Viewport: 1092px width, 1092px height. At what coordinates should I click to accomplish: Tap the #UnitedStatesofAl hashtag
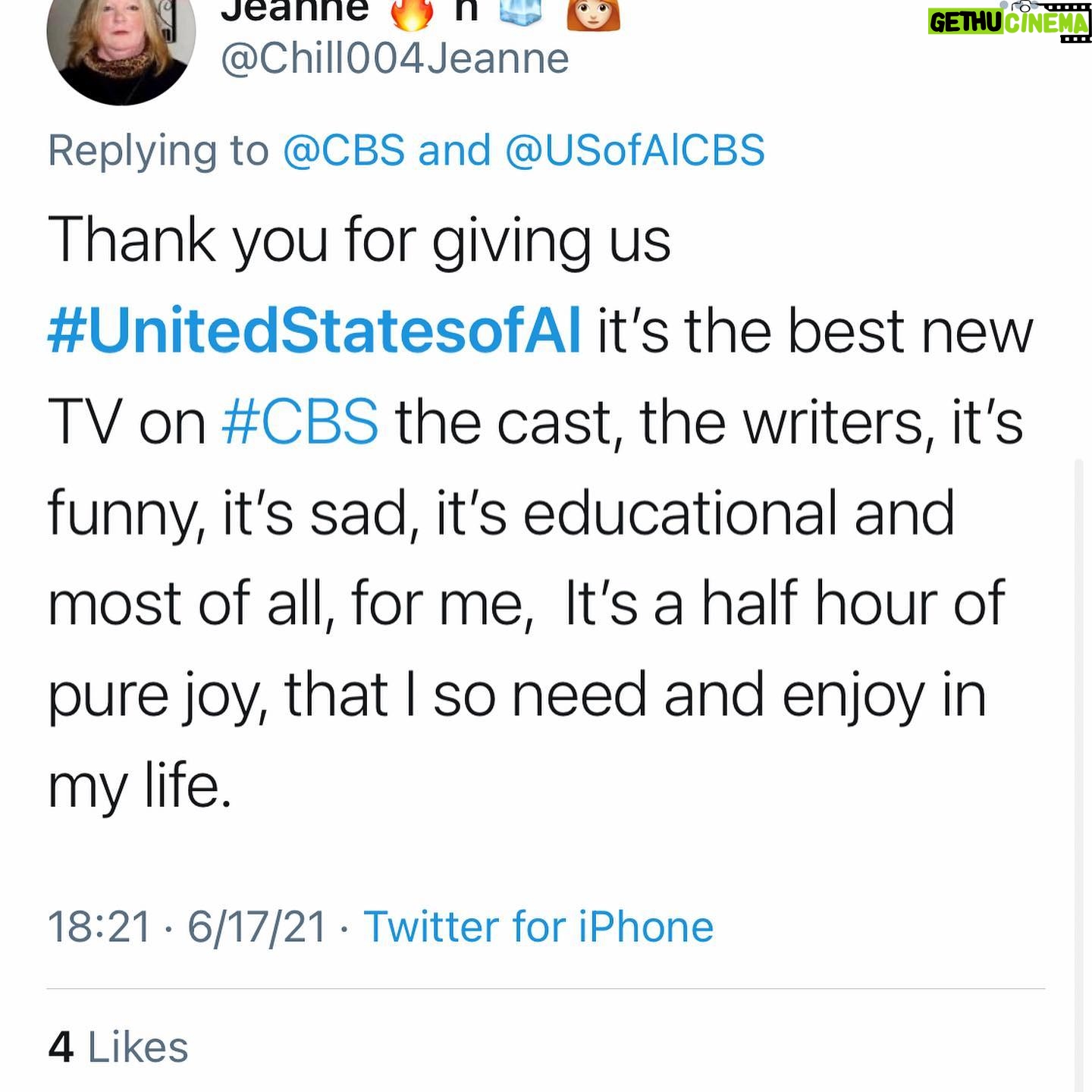pyautogui.click(x=314, y=331)
